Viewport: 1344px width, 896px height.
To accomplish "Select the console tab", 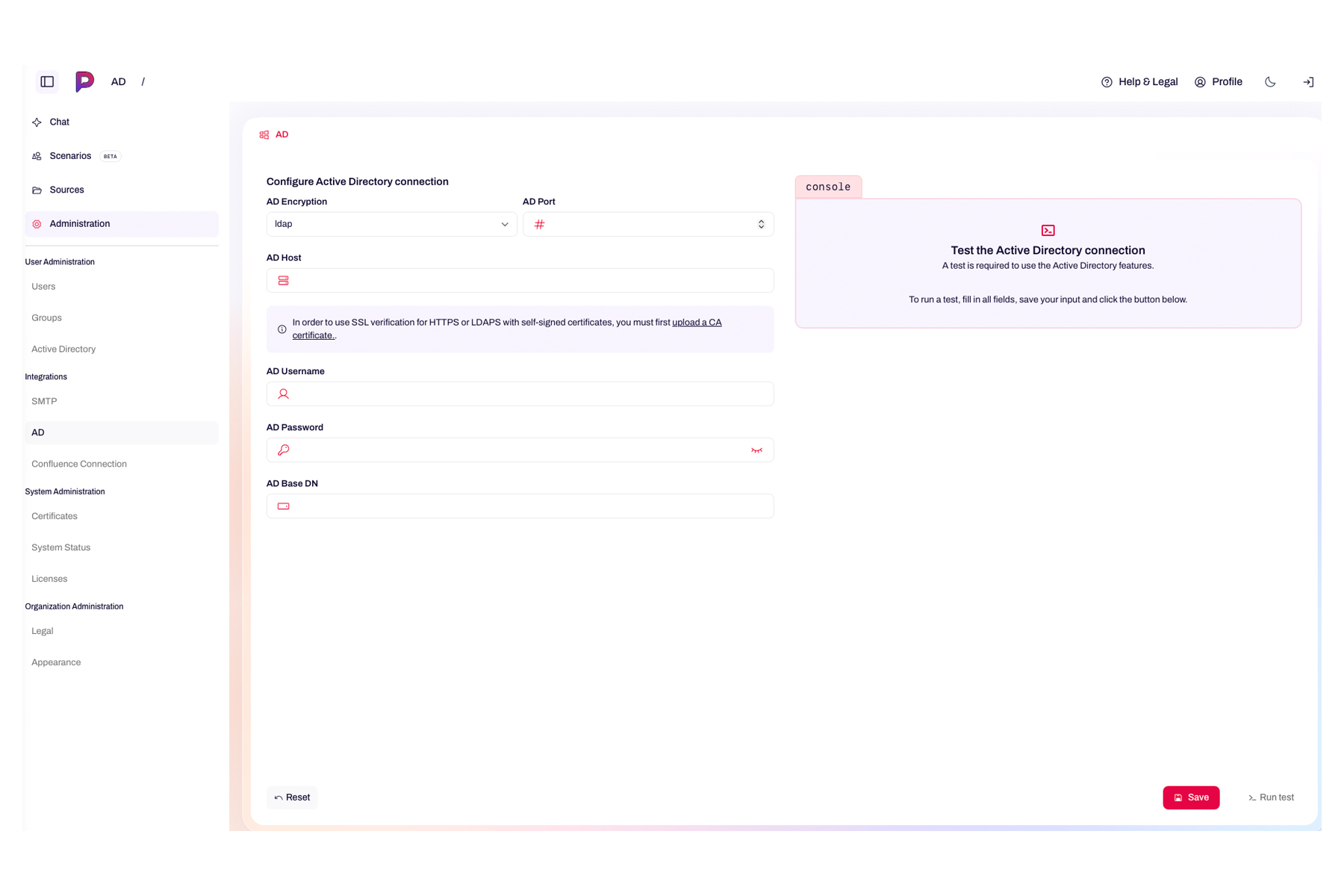I will pos(828,187).
